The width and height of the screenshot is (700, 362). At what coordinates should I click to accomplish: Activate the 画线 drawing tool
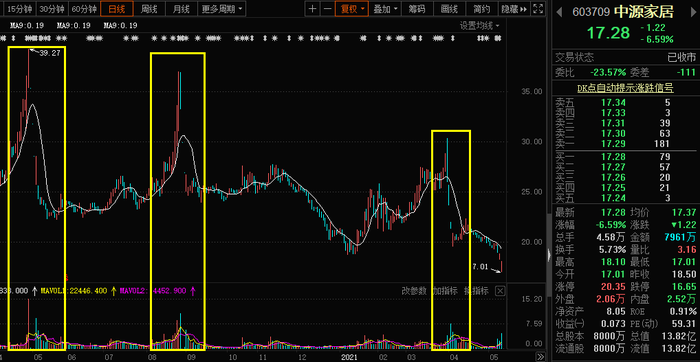449,8
